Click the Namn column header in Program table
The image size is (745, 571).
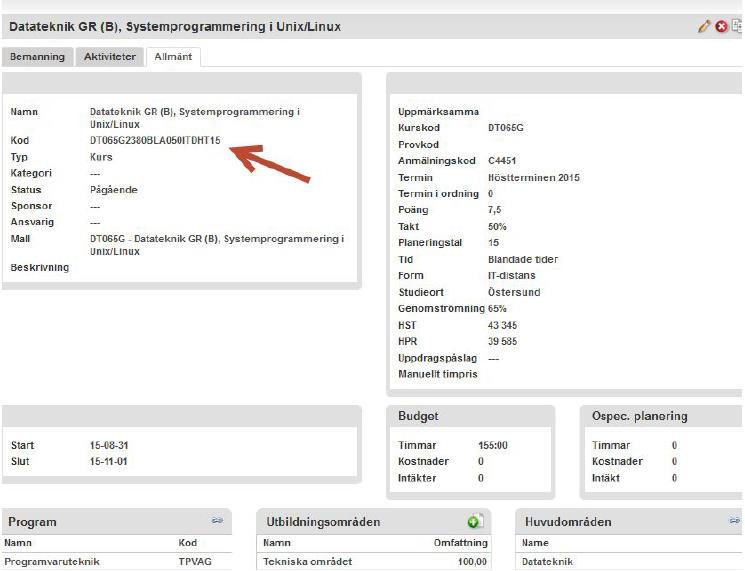coord(18,542)
